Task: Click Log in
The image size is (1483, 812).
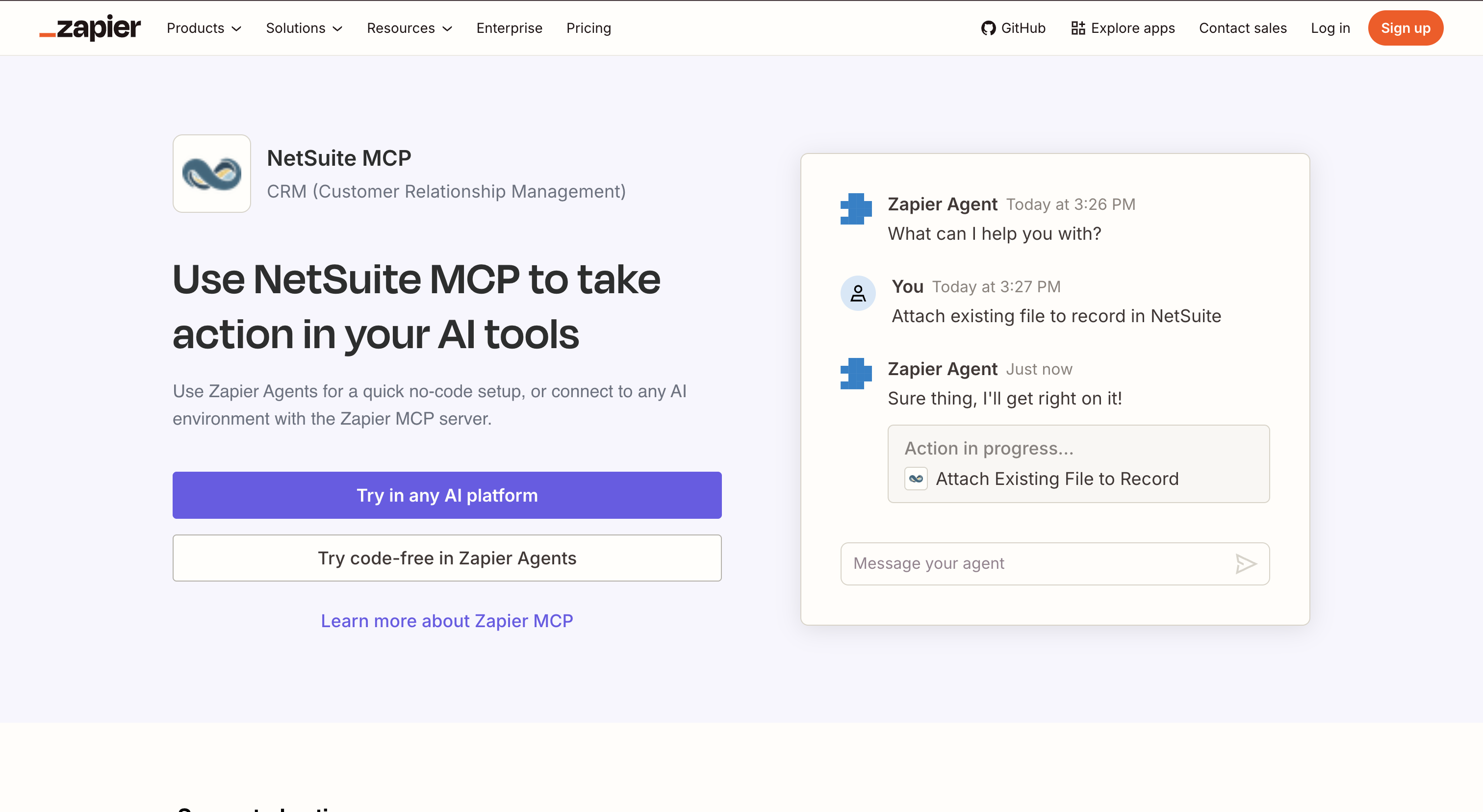Action: point(1330,28)
